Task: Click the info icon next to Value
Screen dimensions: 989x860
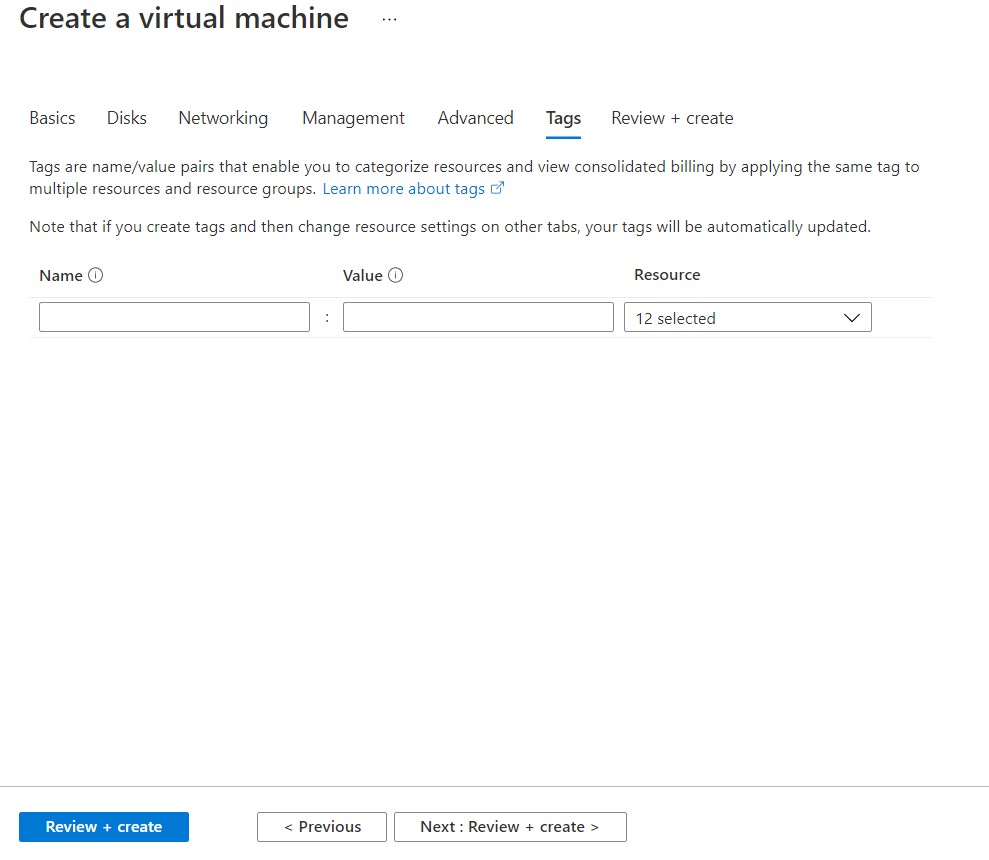Action: (395, 276)
